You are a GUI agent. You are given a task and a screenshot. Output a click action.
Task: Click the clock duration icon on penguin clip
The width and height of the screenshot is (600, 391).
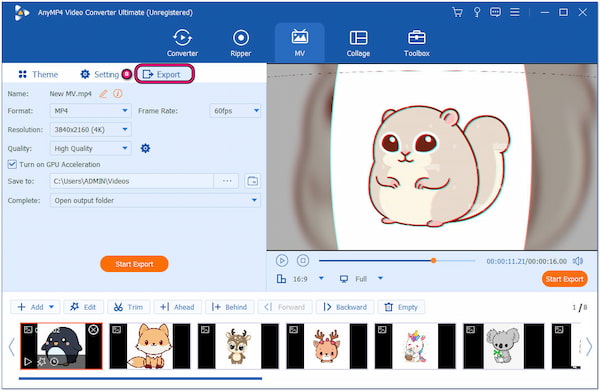[54, 362]
